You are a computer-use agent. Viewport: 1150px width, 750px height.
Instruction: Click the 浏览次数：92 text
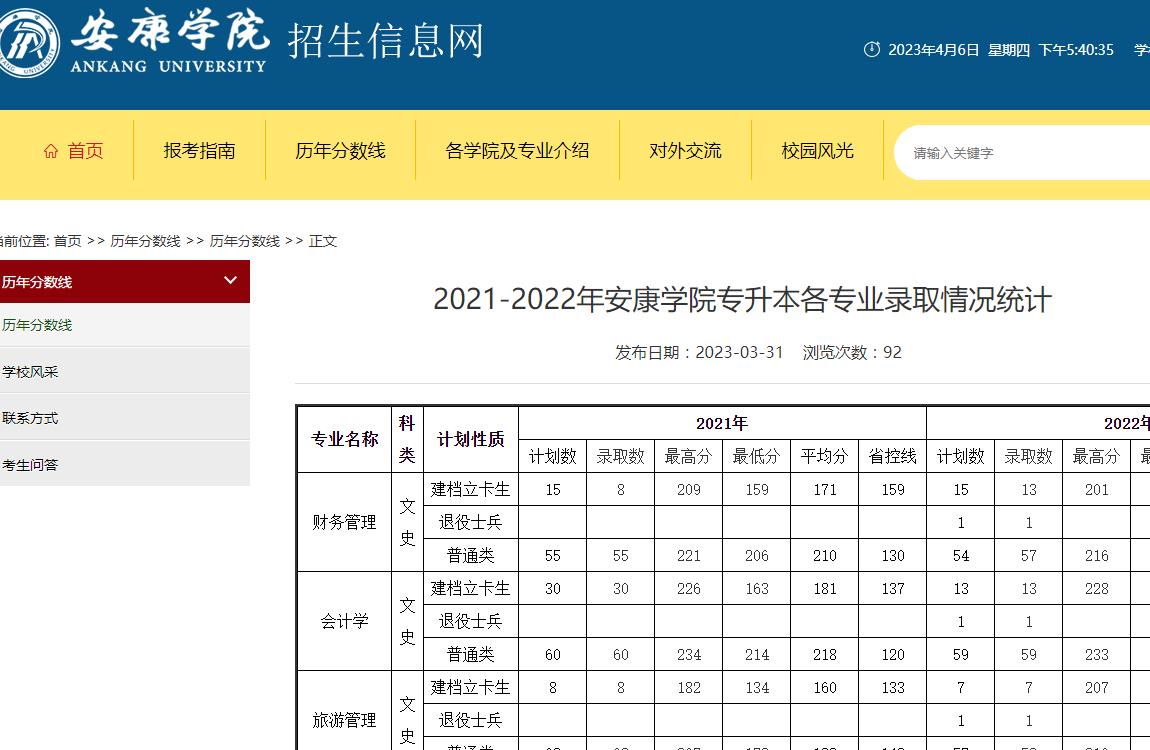(852, 353)
